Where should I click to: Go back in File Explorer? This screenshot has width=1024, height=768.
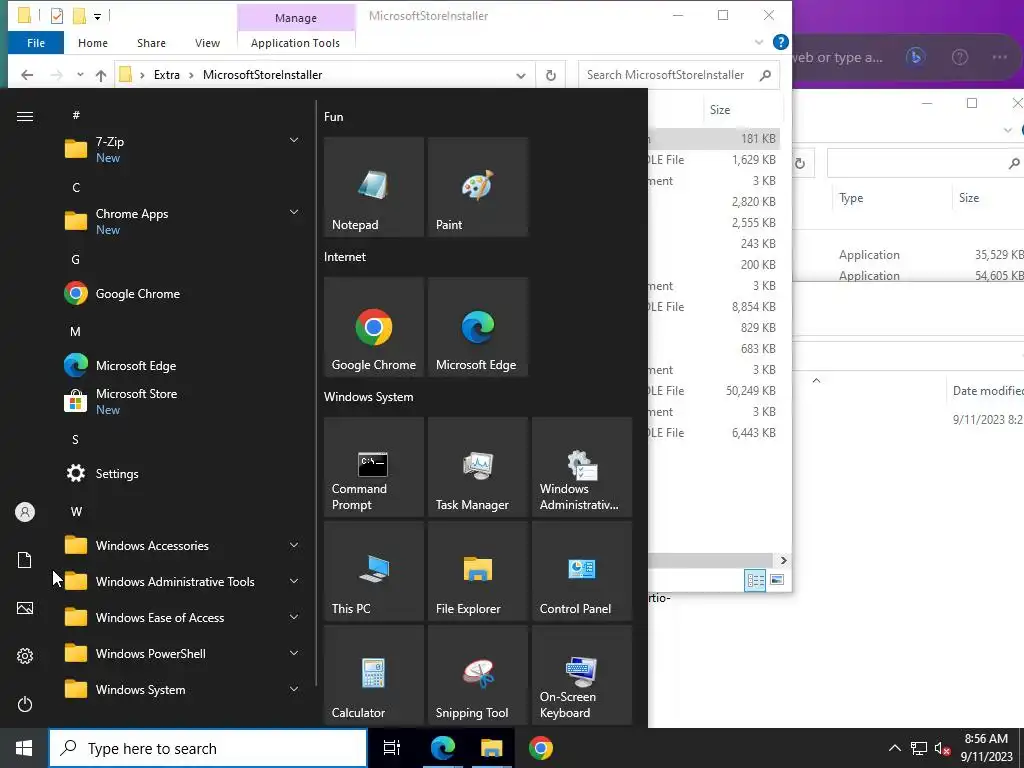(x=27, y=75)
